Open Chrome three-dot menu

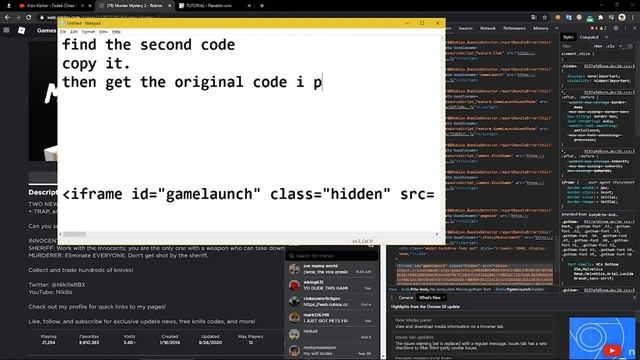click(x=634, y=17)
